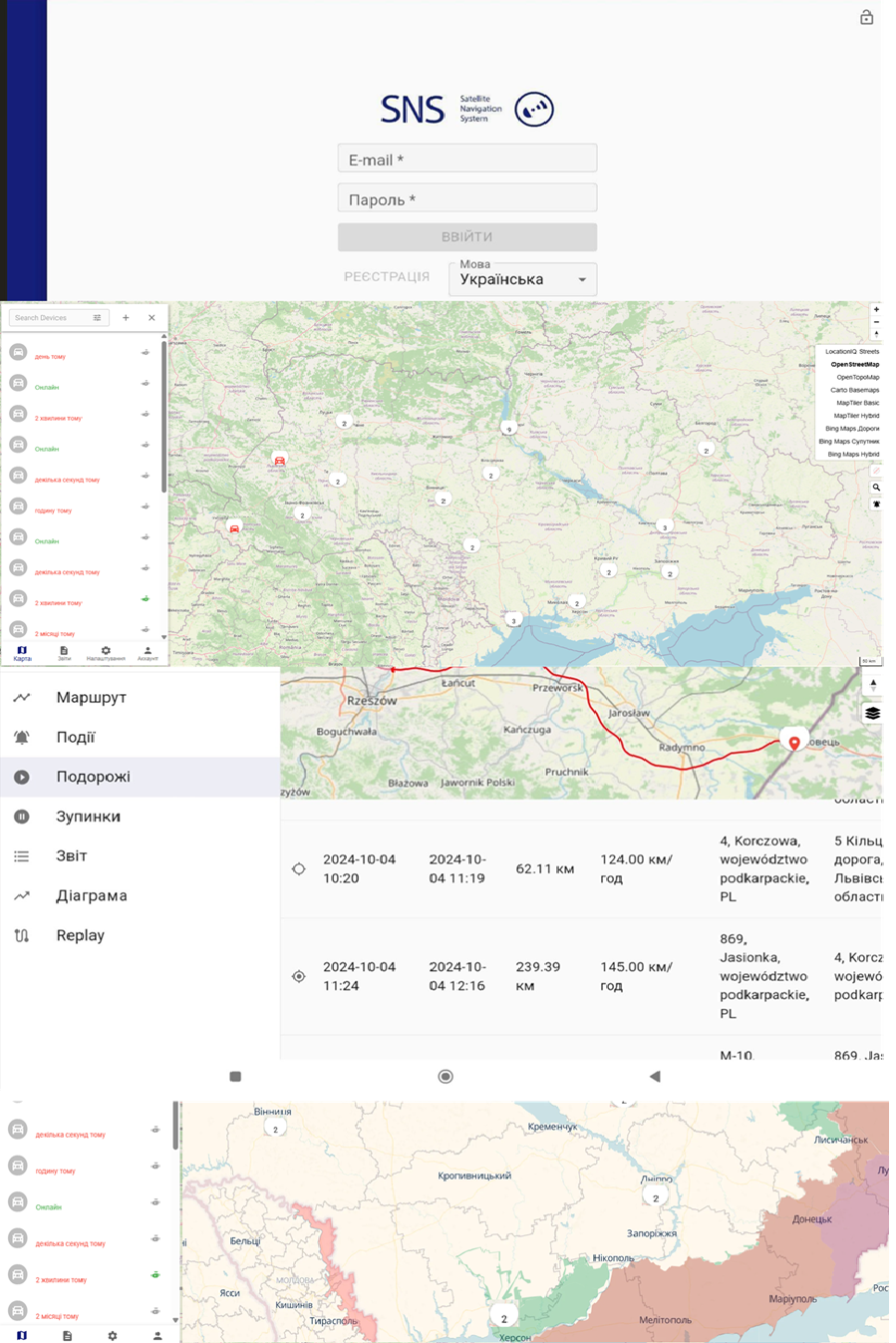Click notification bell icon on map controls
The image size is (896, 1343).
pos(876,504)
